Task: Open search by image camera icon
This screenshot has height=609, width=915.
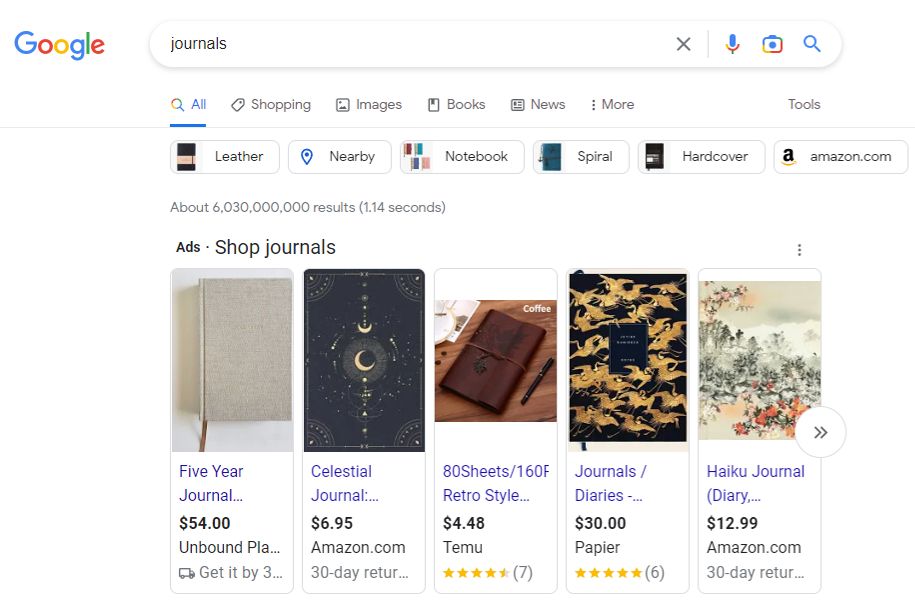Action: (772, 44)
